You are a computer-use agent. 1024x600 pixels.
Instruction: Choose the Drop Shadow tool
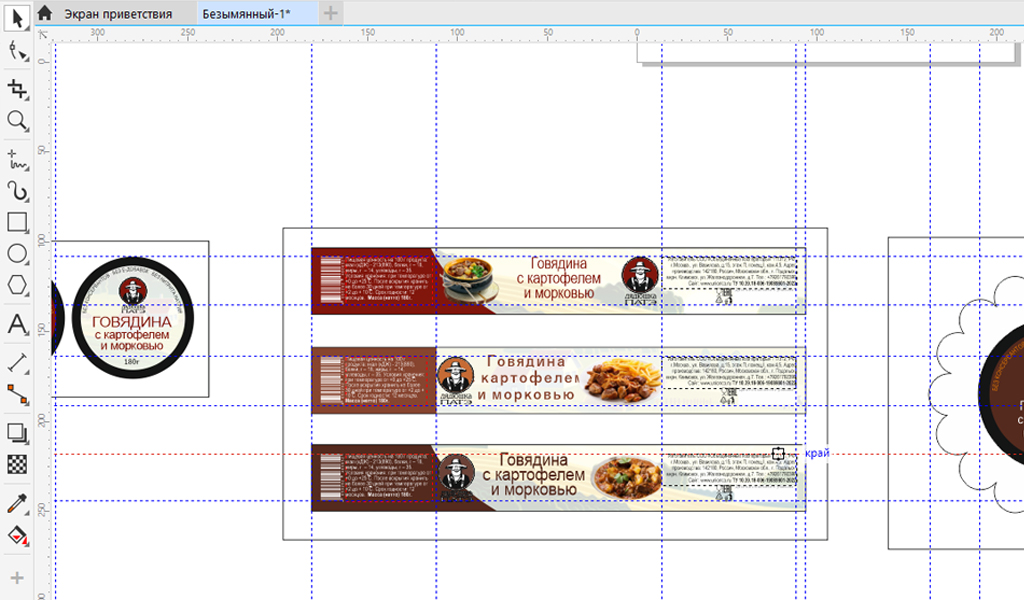coord(17,432)
